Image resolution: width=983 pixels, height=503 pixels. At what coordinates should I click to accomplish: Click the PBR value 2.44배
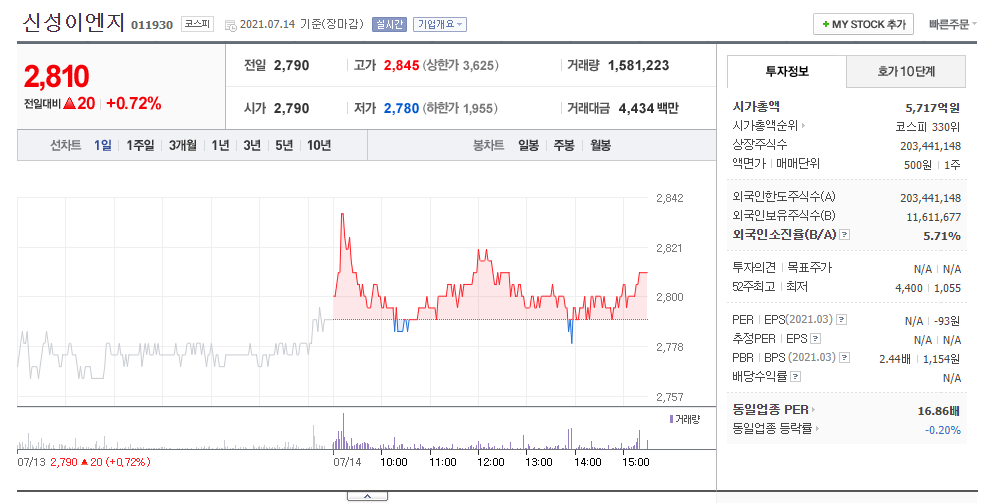(895, 359)
